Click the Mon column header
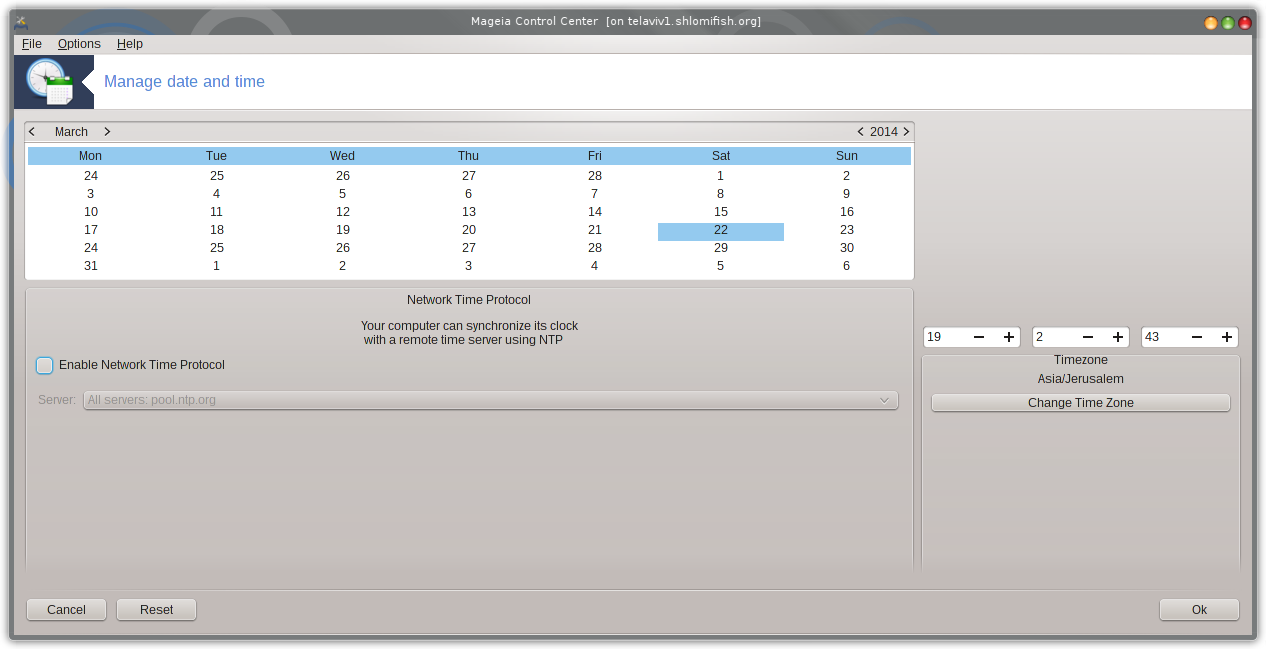1266x649 pixels. click(x=90, y=156)
